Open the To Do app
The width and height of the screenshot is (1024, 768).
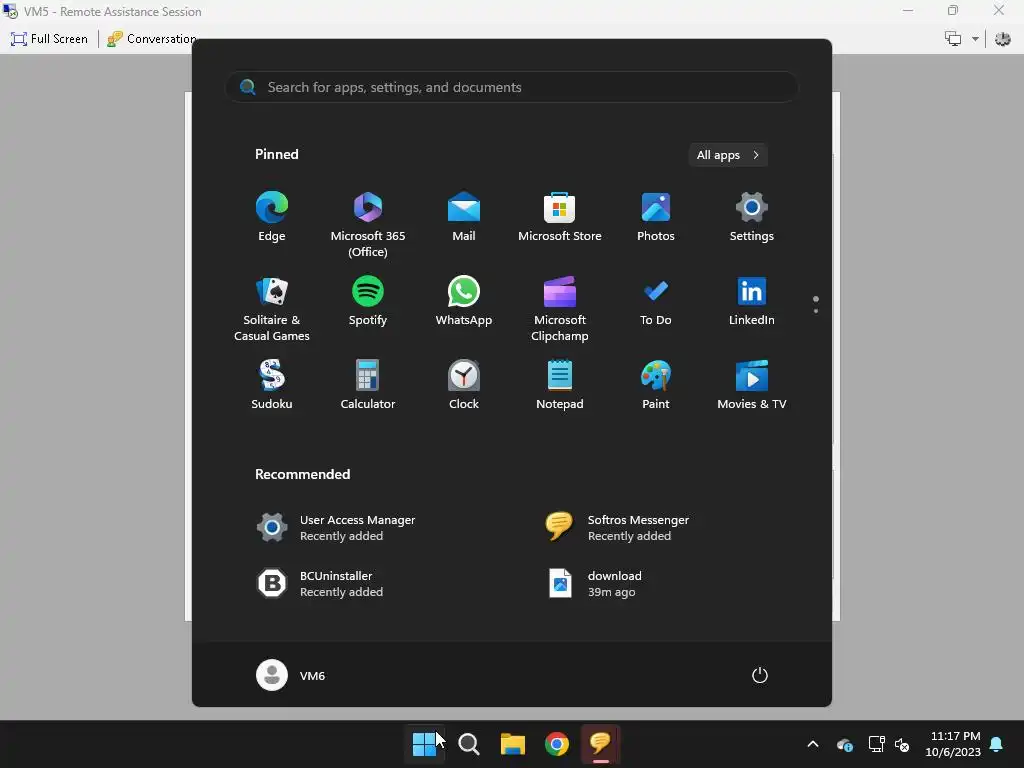[656, 301]
